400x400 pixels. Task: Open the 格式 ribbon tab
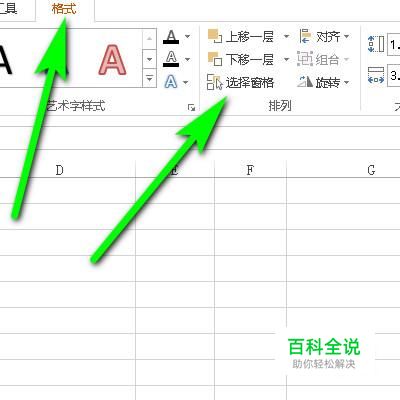pyautogui.click(x=64, y=9)
